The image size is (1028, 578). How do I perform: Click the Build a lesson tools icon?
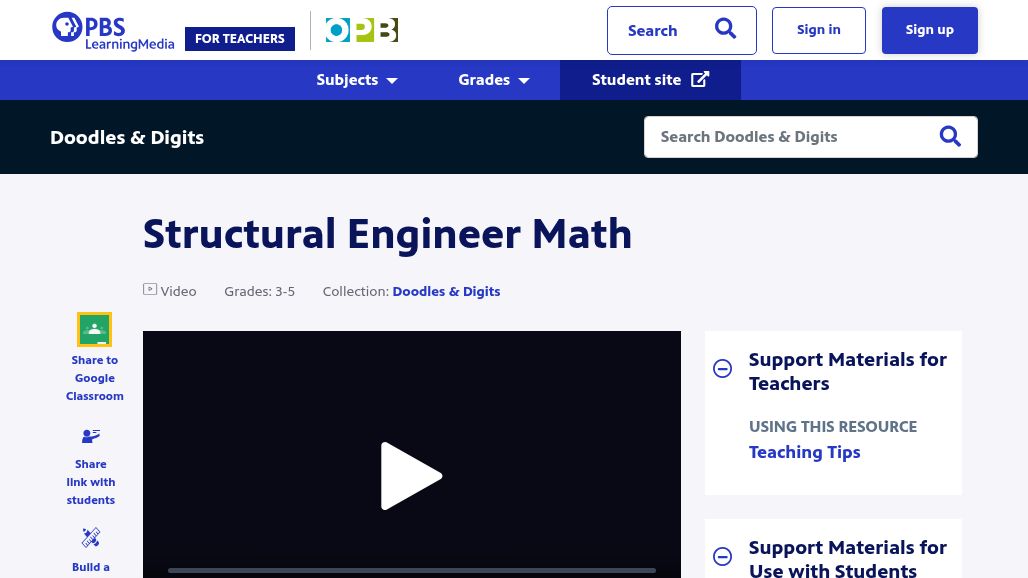[90, 537]
